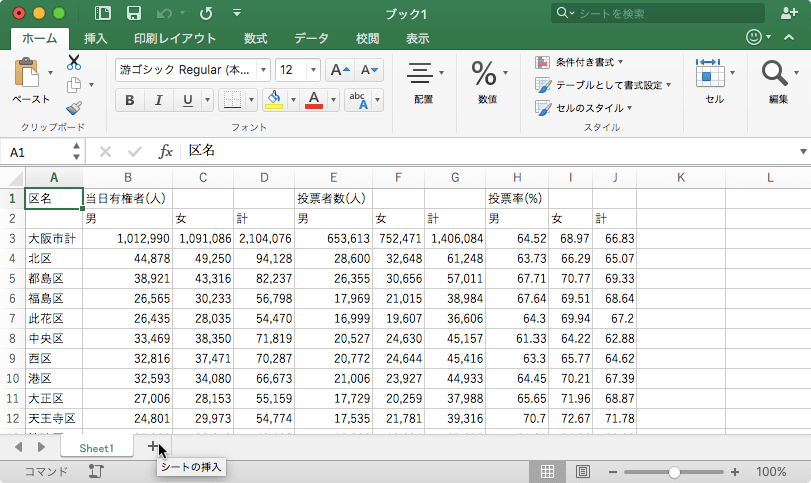
Task: Open the 表示 ribbon tab
Action: (417, 38)
